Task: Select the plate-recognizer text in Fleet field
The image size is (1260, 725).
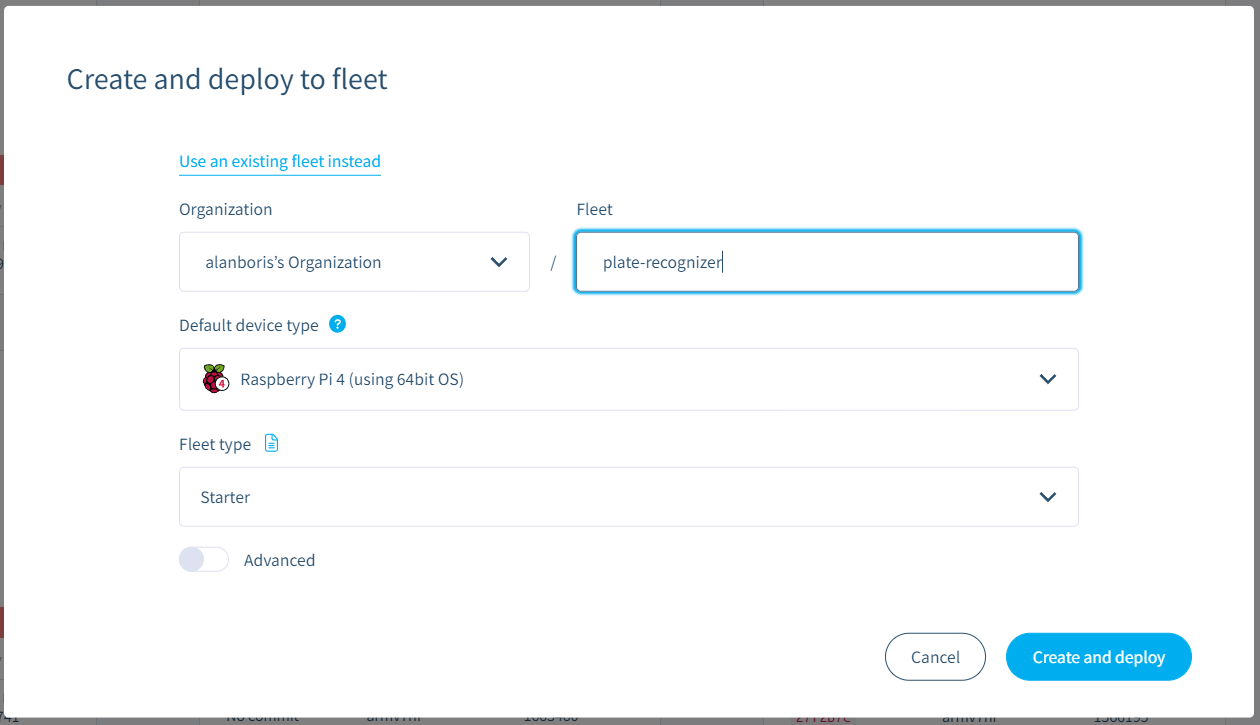Action: pyautogui.click(x=662, y=262)
